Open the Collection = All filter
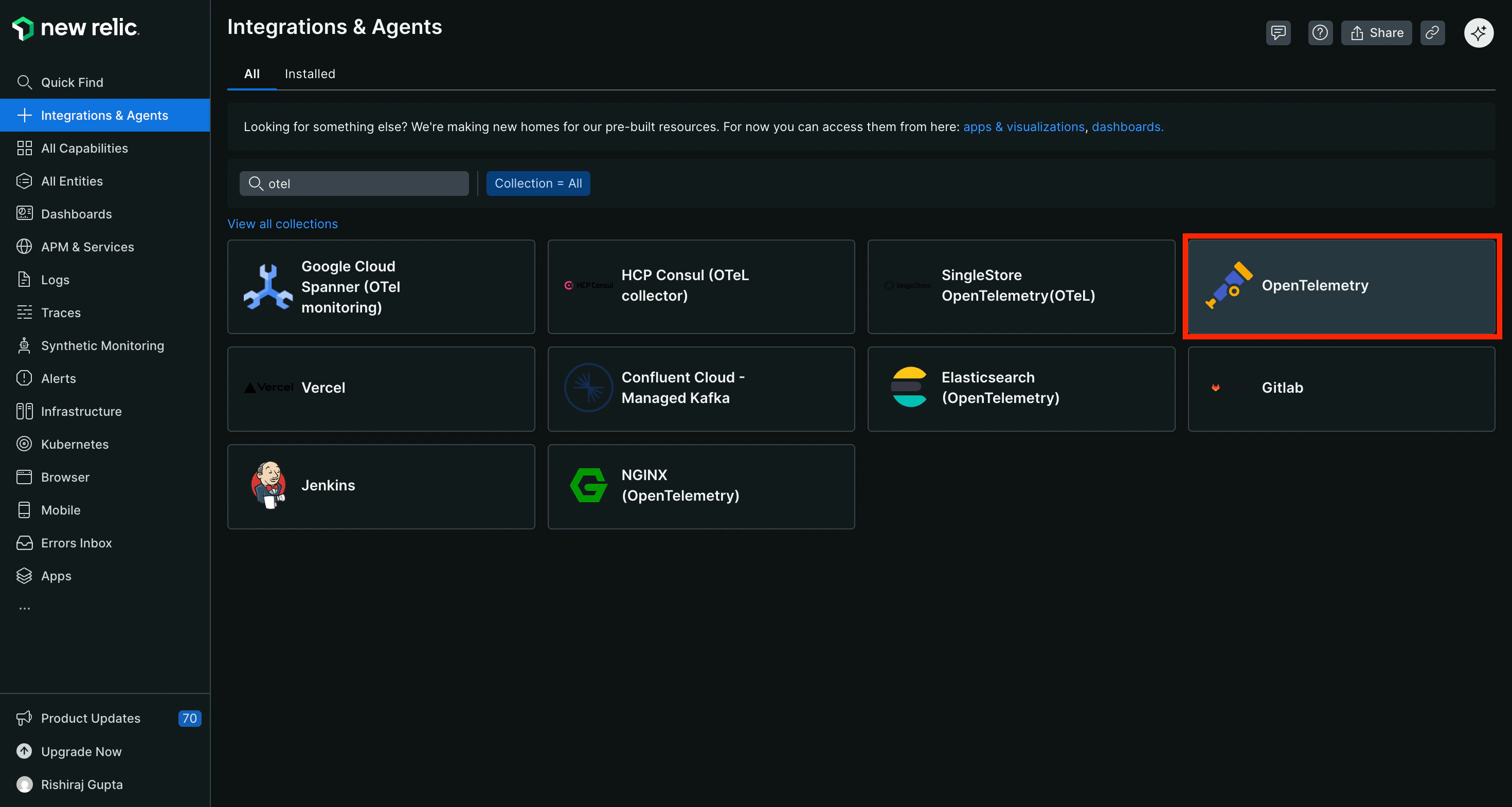 538,184
